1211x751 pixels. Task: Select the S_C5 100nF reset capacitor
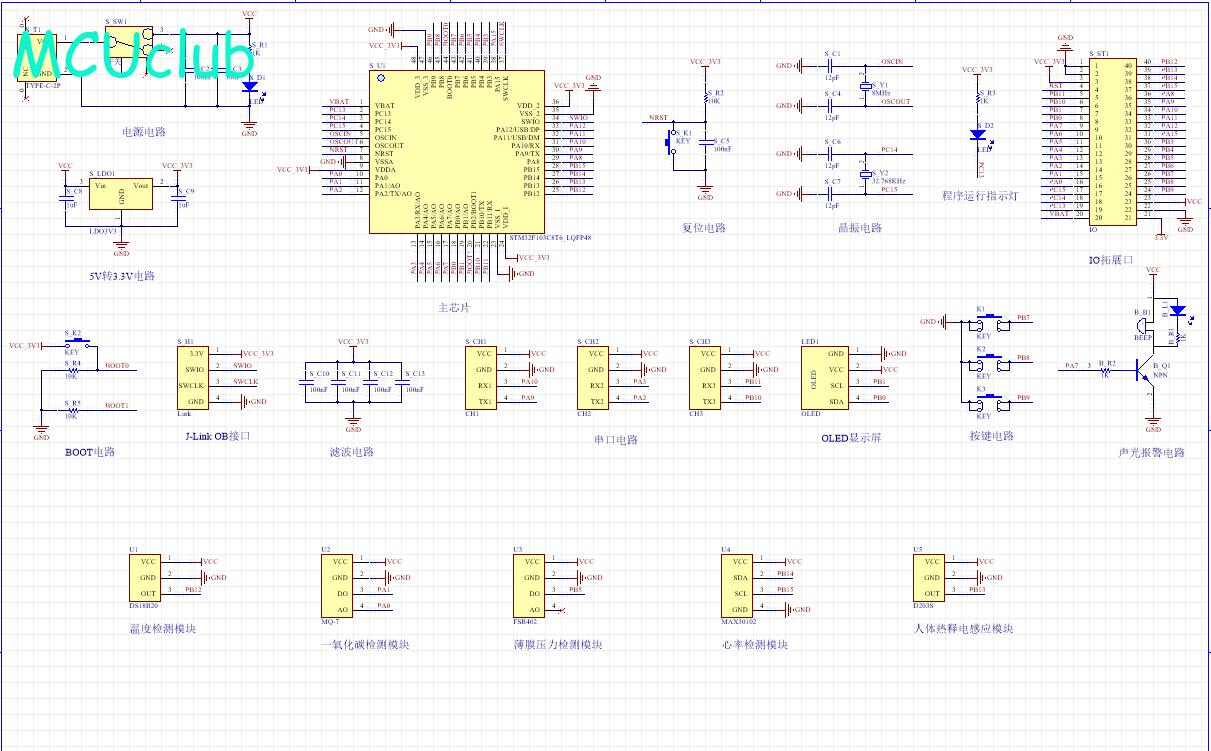[705, 141]
